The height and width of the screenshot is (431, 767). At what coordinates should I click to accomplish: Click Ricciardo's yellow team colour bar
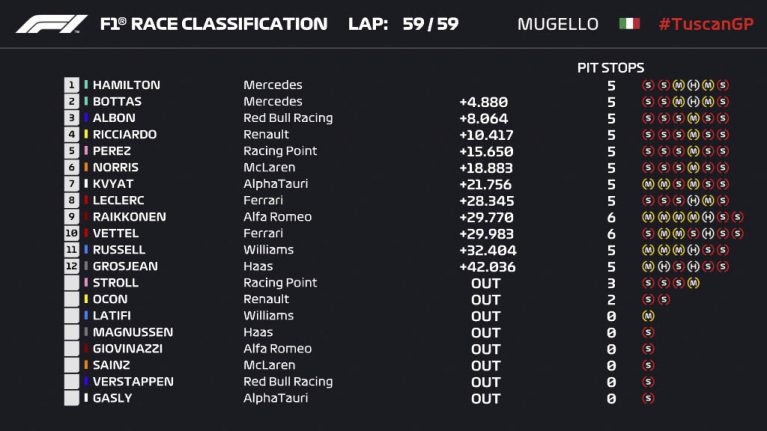(86, 134)
